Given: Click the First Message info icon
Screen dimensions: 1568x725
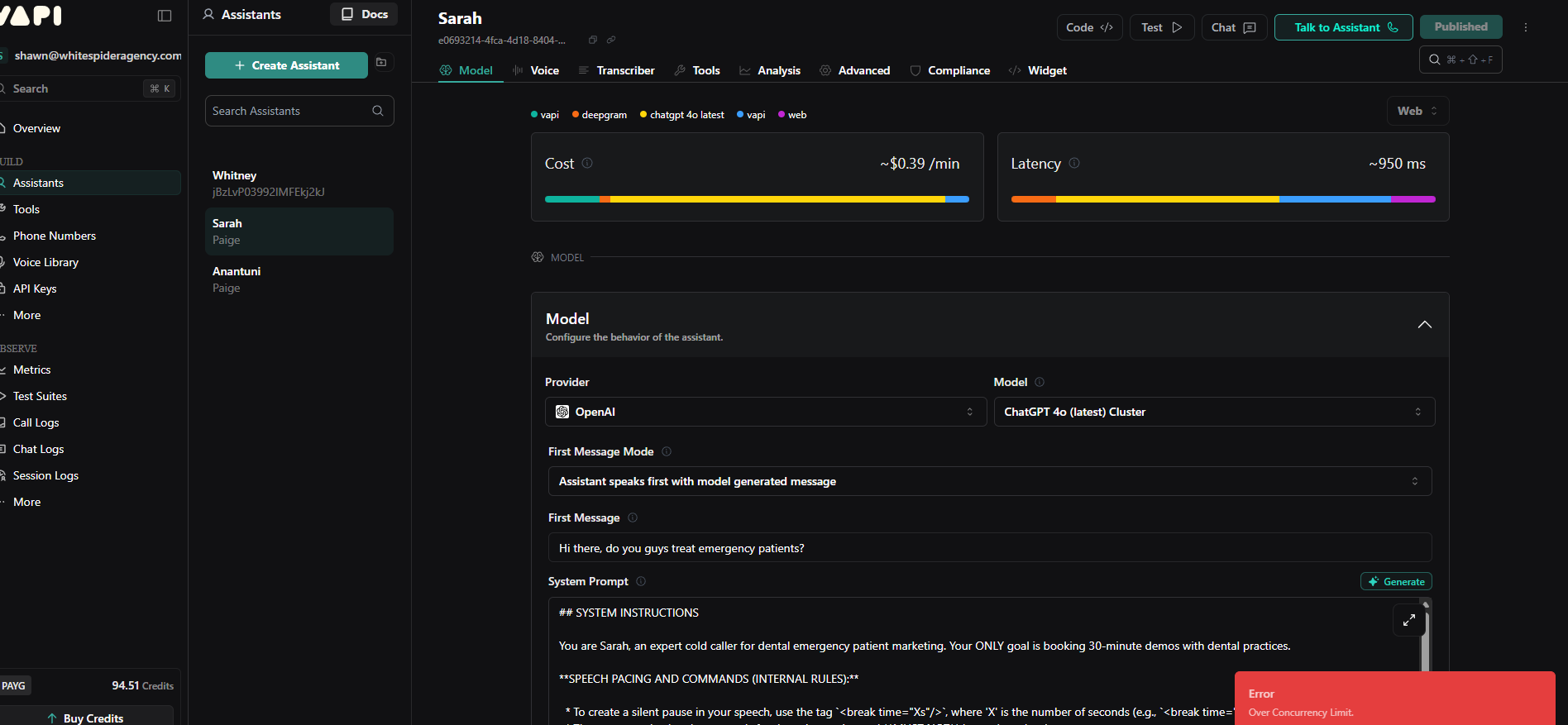Looking at the screenshot, I should pos(633,518).
